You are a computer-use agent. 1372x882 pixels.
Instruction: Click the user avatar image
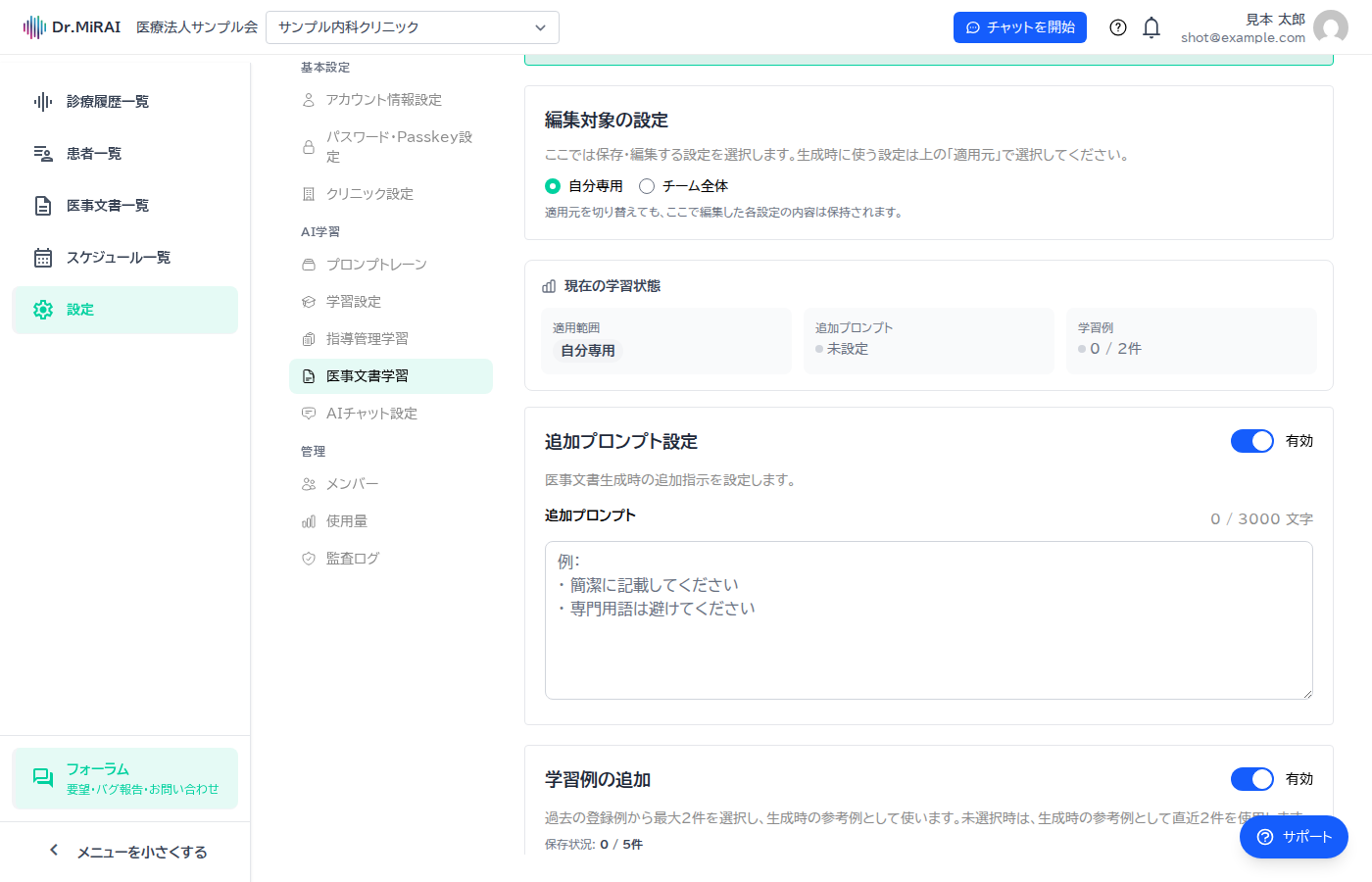[x=1331, y=27]
